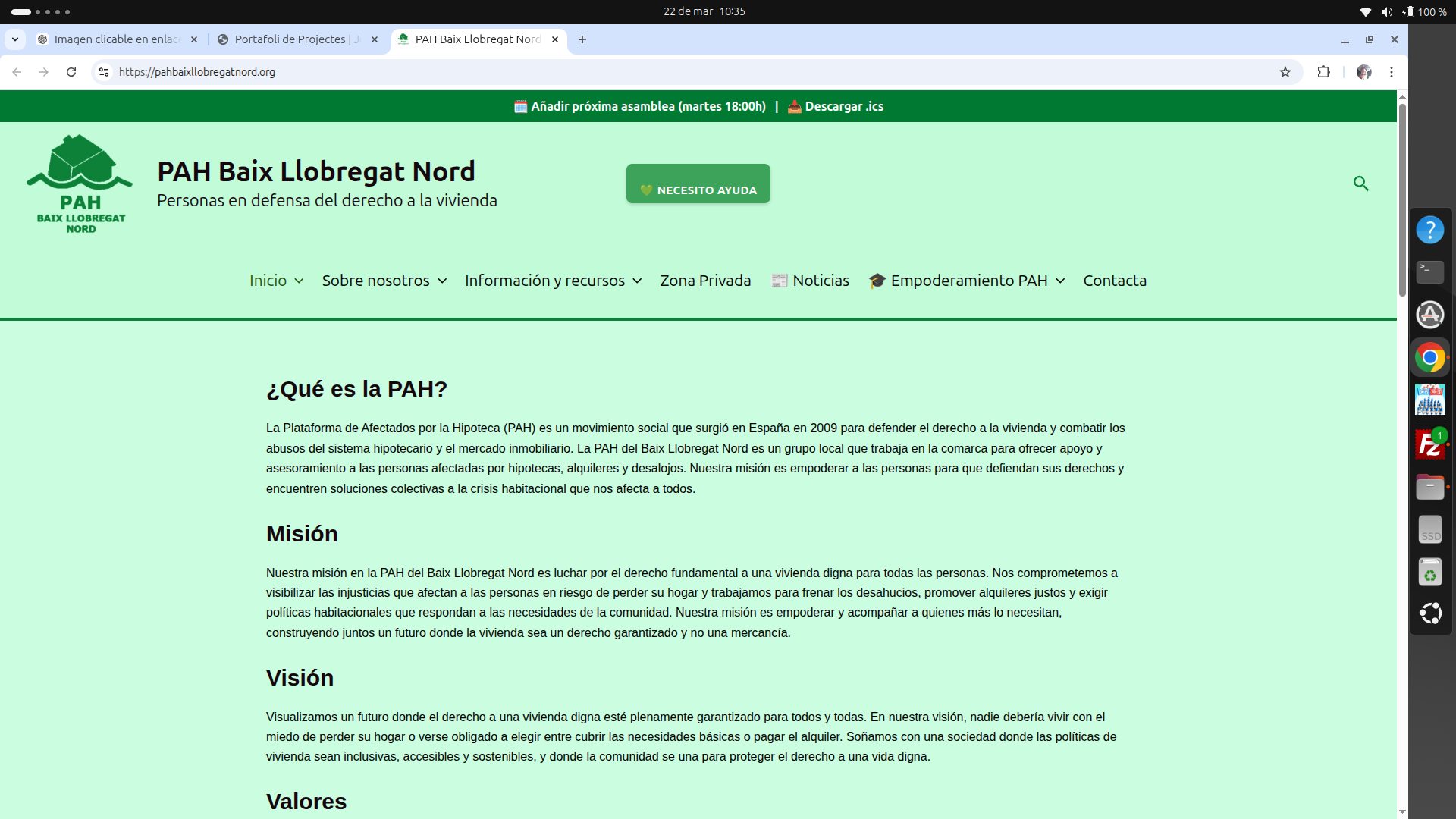The image size is (1456, 819).
Task: Click the 'Descargar .ics' link
Action: coord(836,106)
